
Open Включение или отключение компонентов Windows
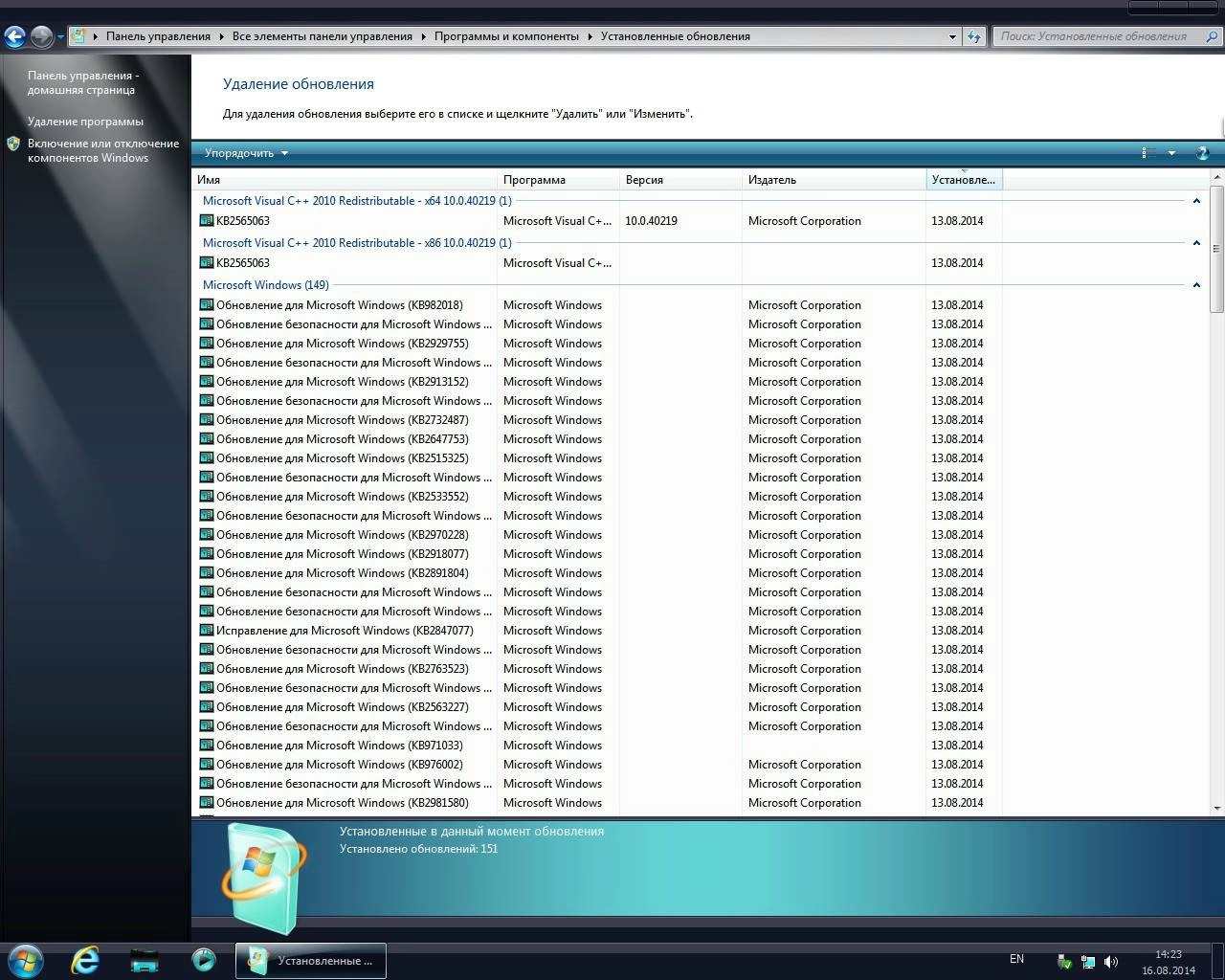click(103, 150)
